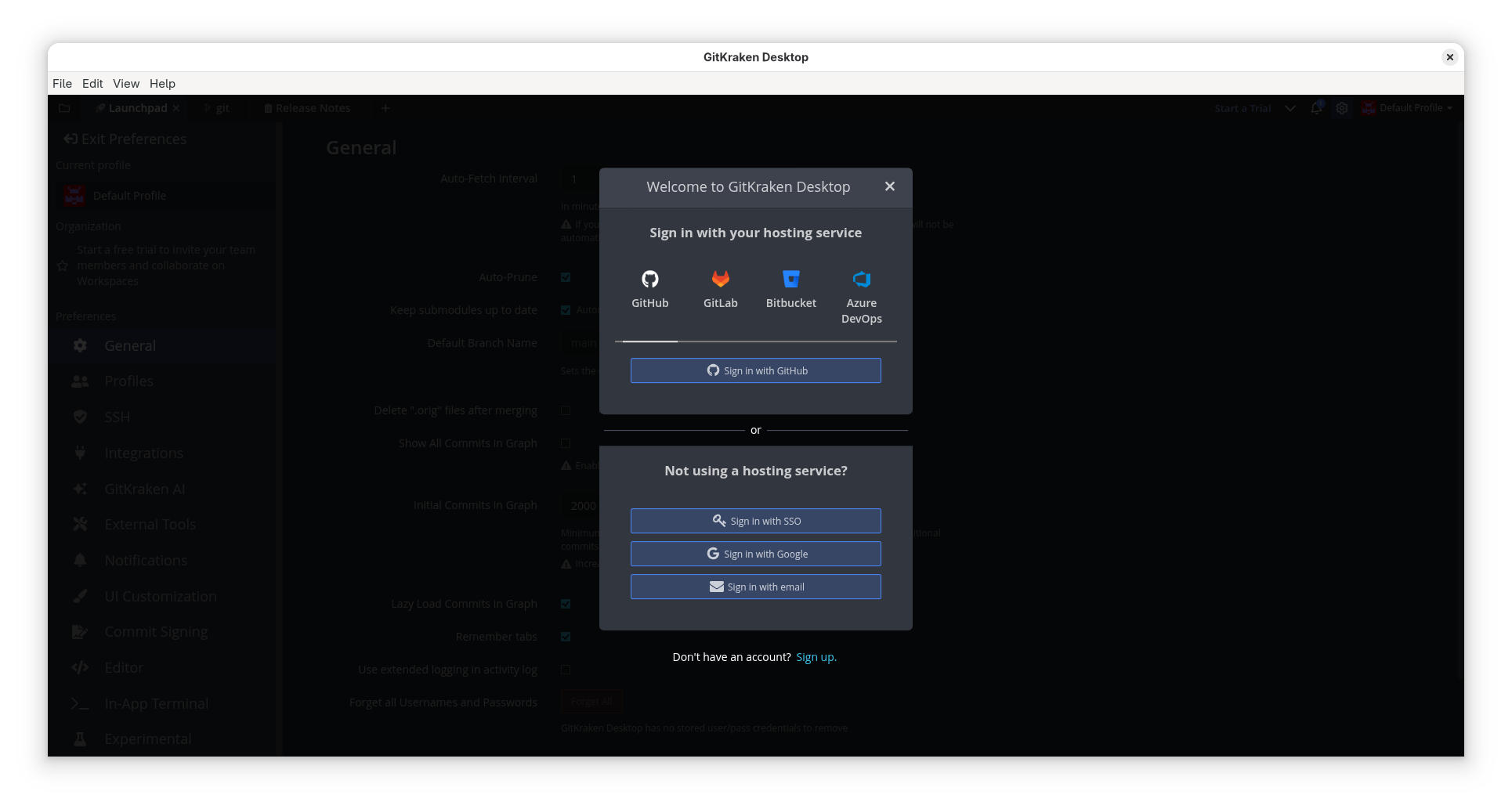The width and height of the screenshot is (1512, 809).
Task: Open the View menu
Action: point(126,84)
